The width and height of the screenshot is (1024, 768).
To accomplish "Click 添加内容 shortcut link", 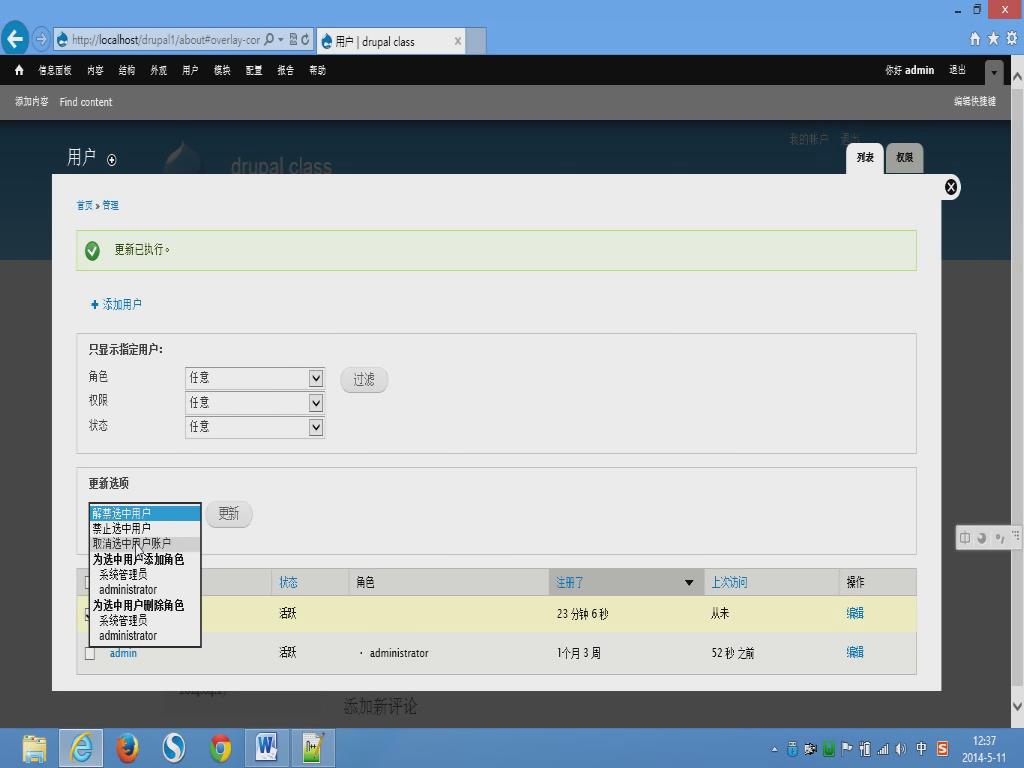I will coord(31,102).
